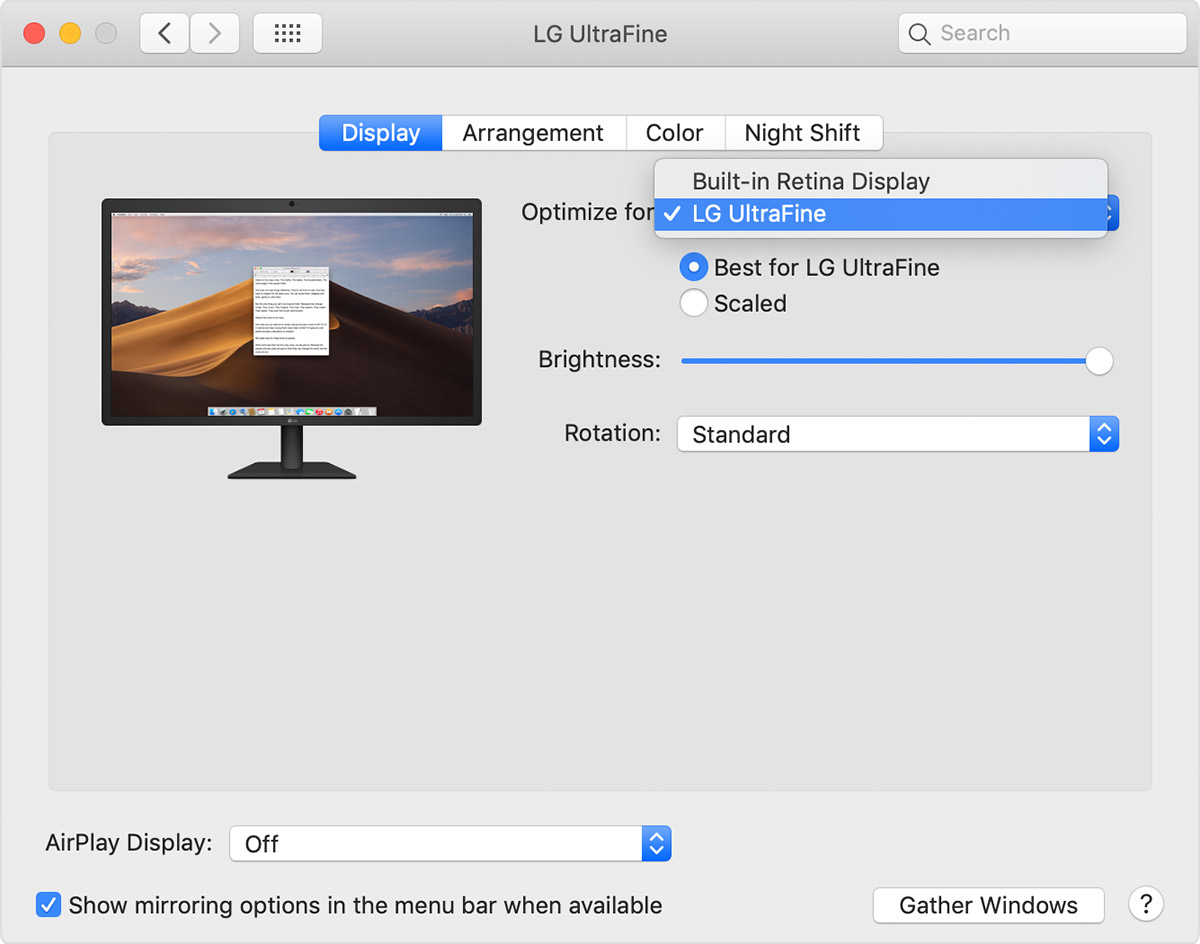1200x944 pixels.
Task: Open the AirPlay Display dropdown
Action: pos(450,844)
